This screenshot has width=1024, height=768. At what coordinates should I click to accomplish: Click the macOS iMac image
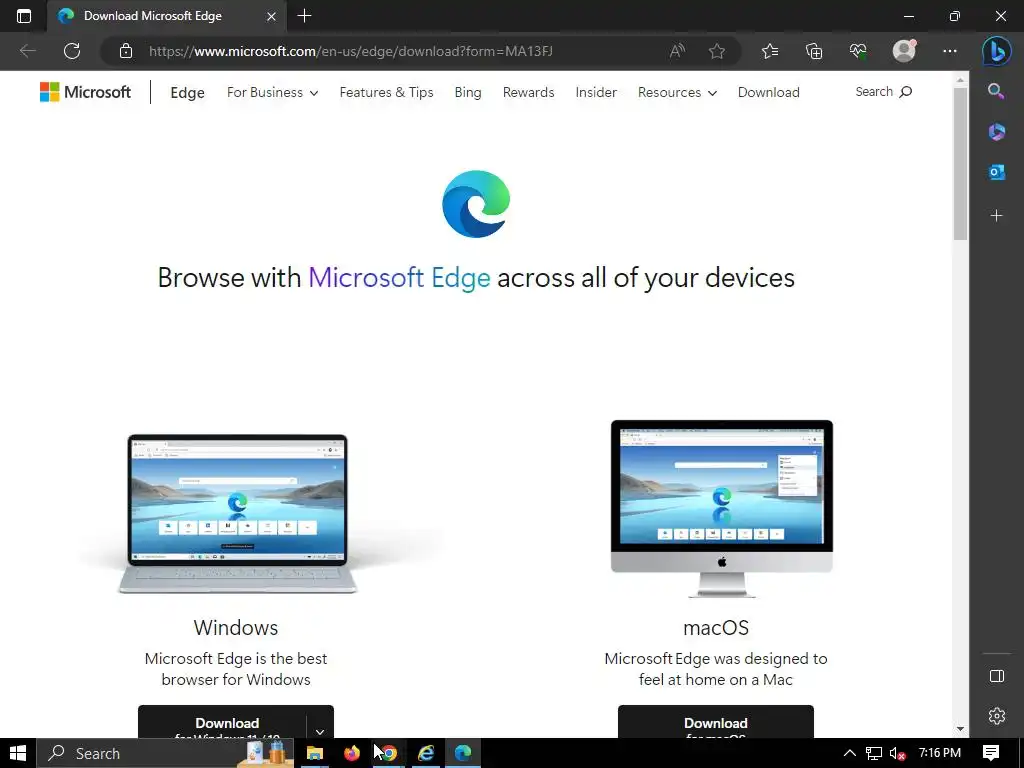tap(722, 508)
